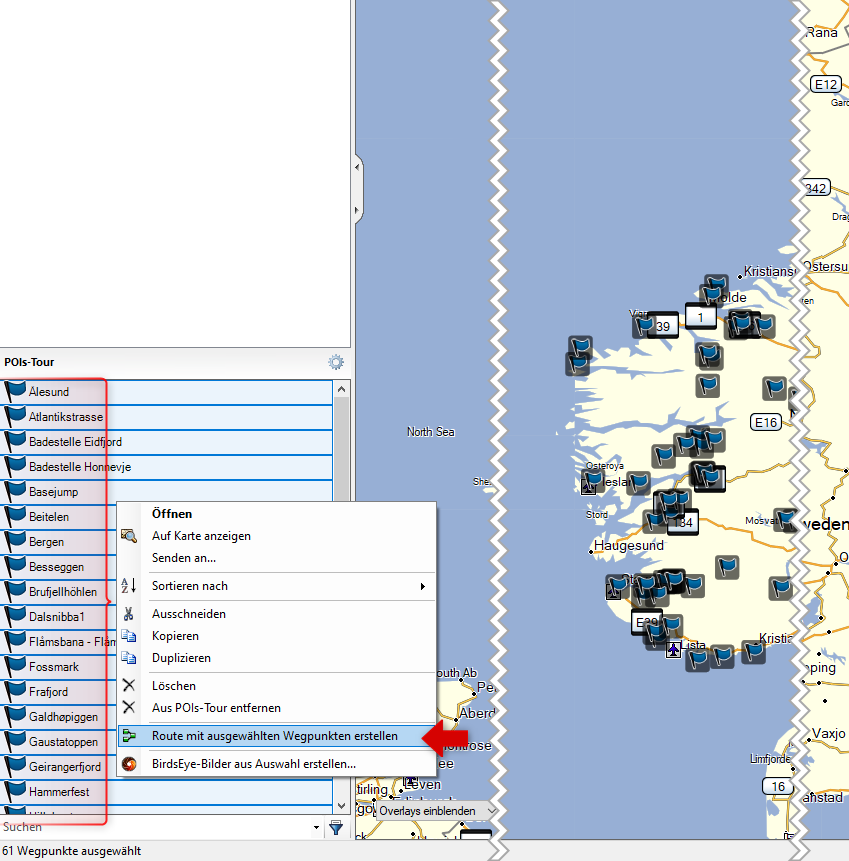The width and height of the screenshot is (849, 861).
Task: Click the E12 road shield on map
Action: tap(825, 85)
